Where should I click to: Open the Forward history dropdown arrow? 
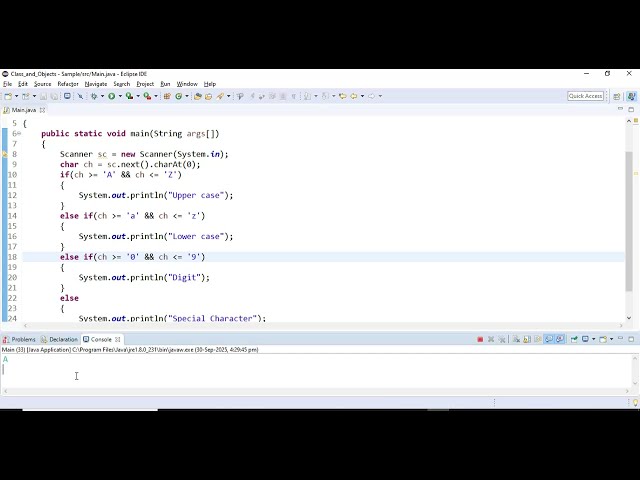pos(380,96)
